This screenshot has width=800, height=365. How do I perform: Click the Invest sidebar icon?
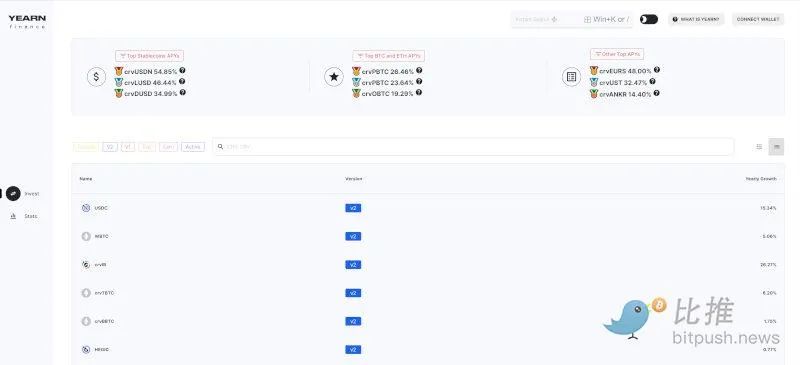pos(13,193)
